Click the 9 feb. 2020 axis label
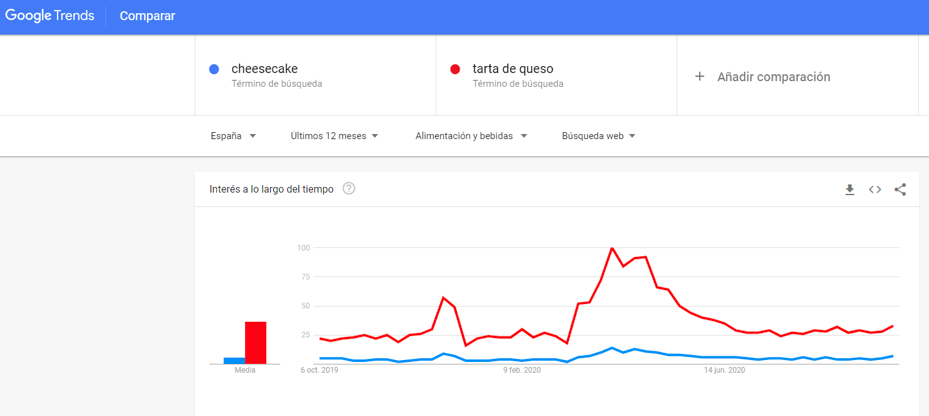 [521, 370]
